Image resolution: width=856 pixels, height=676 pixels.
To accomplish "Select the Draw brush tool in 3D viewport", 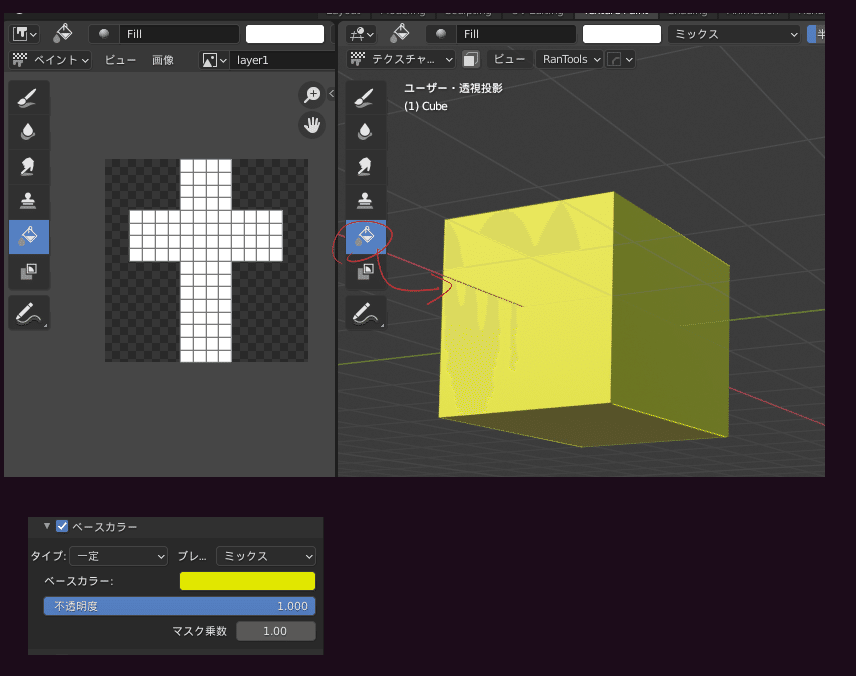I will pyautogui.click(x=365, y=98).
